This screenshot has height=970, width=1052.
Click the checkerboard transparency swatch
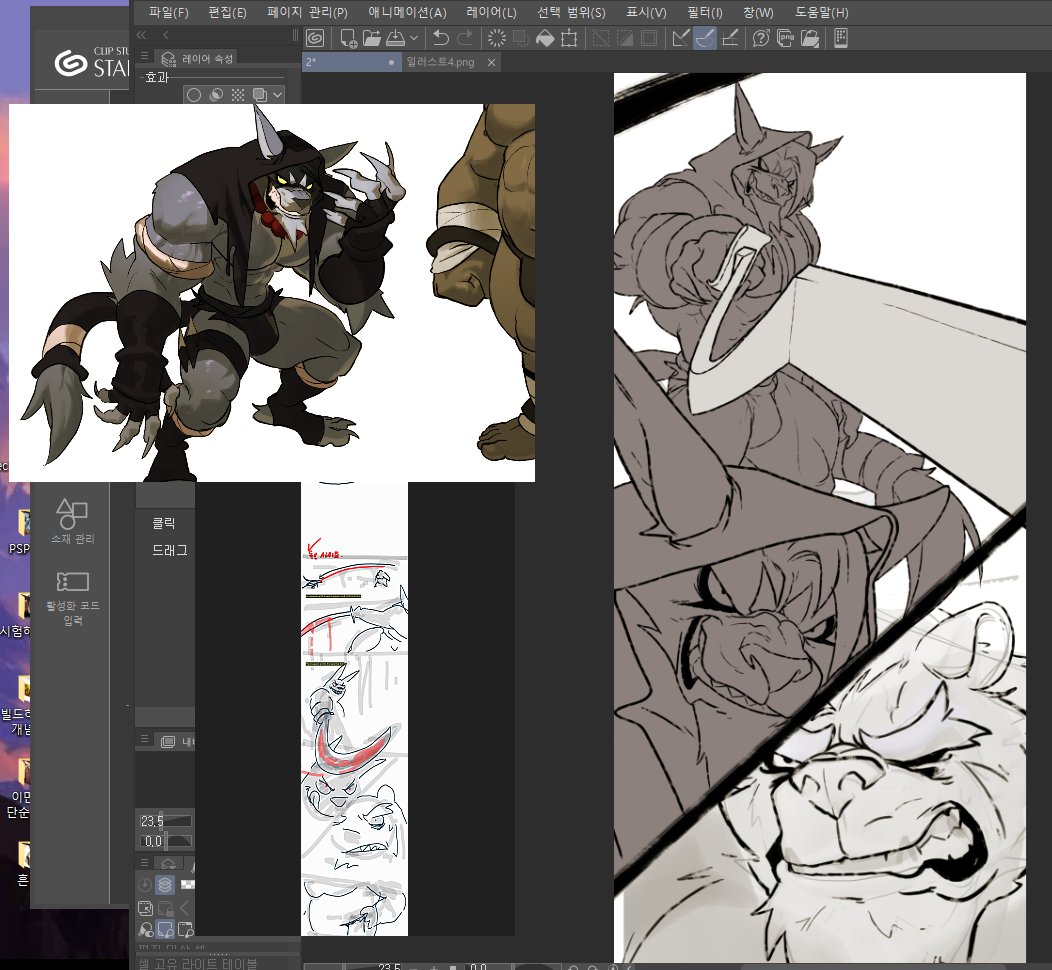pyautogui.click(x=188, y=885)
